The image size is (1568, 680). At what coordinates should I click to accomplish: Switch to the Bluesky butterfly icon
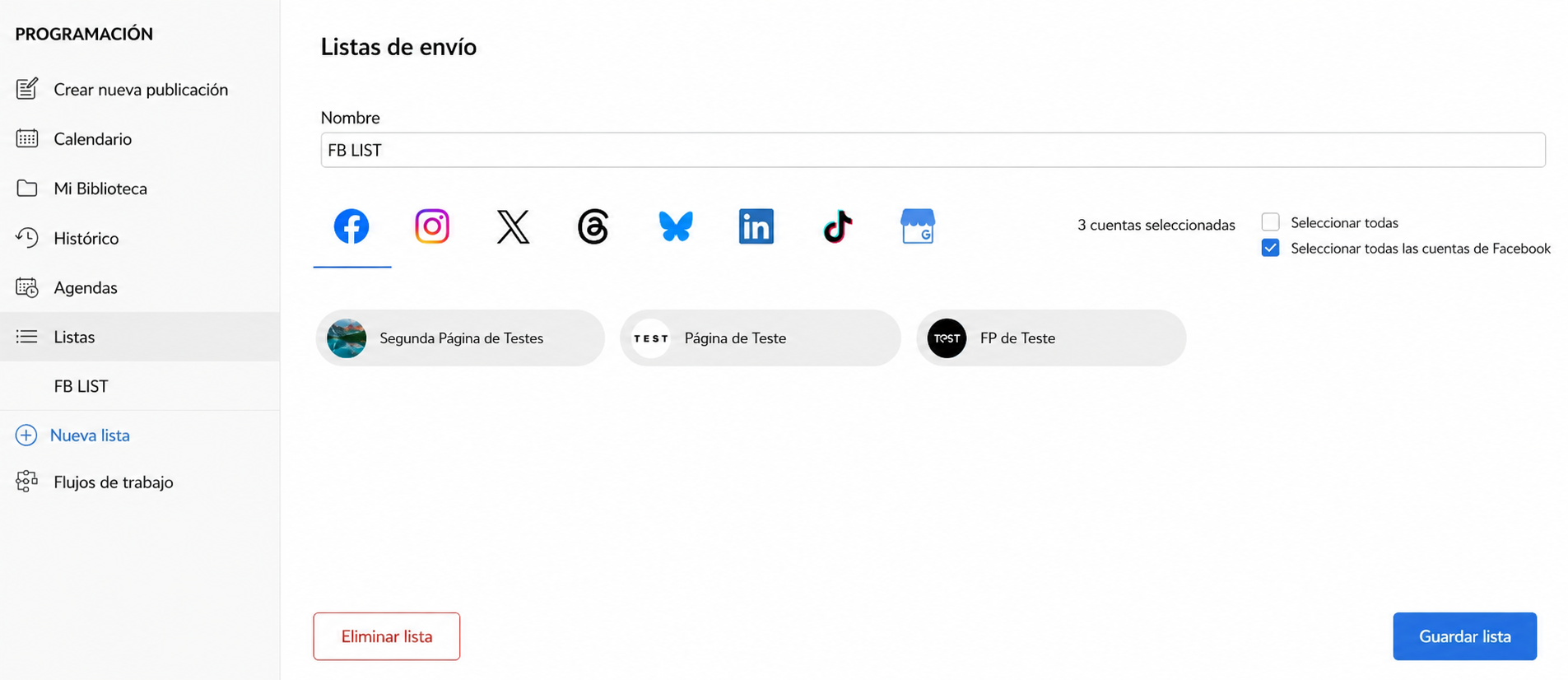[x=676, y=226]
